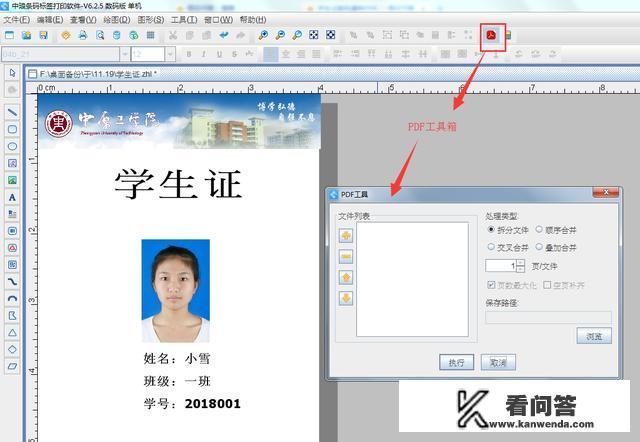Image resolution: width=640 pixels, height=442 pixels.
Task: Click the zoom out magnifier icon
Action: [x=280, y=35]
